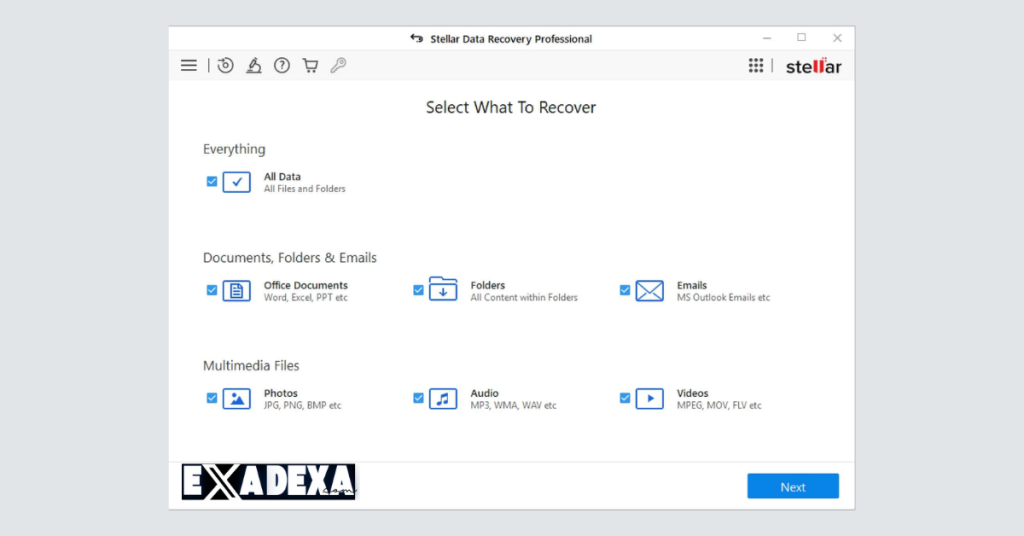Toggle the Audio checkbox
1024x536 pixels.
418,398
